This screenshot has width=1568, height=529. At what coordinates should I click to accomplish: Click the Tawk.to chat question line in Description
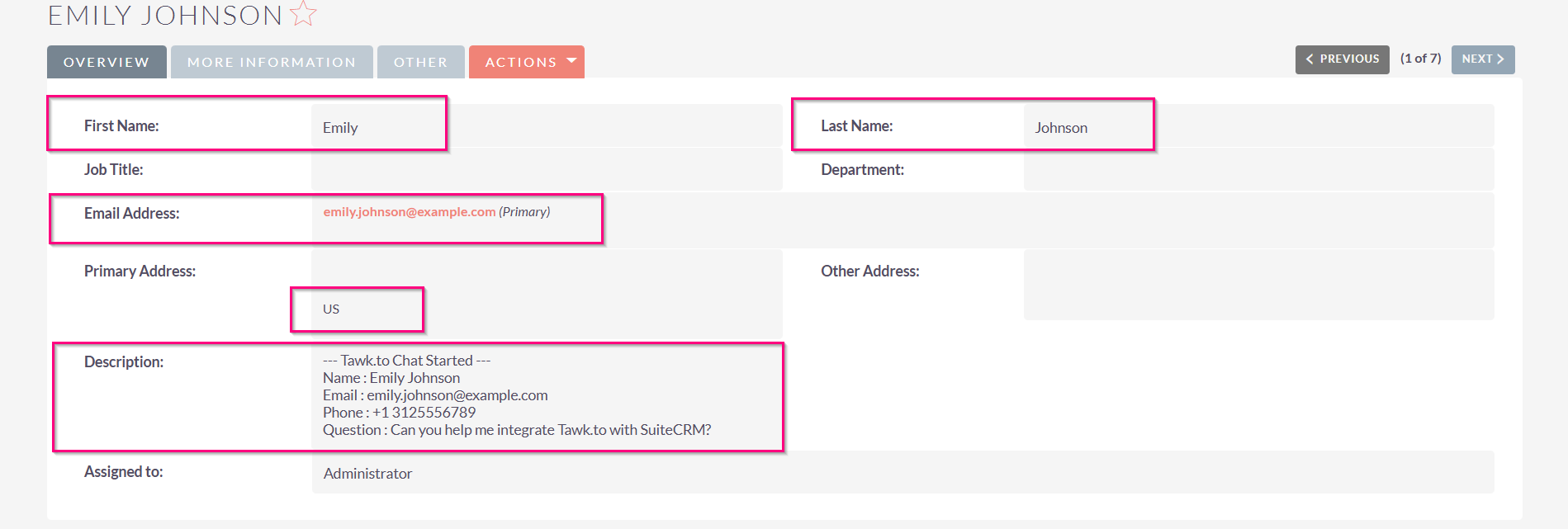(x=516, y=430)
